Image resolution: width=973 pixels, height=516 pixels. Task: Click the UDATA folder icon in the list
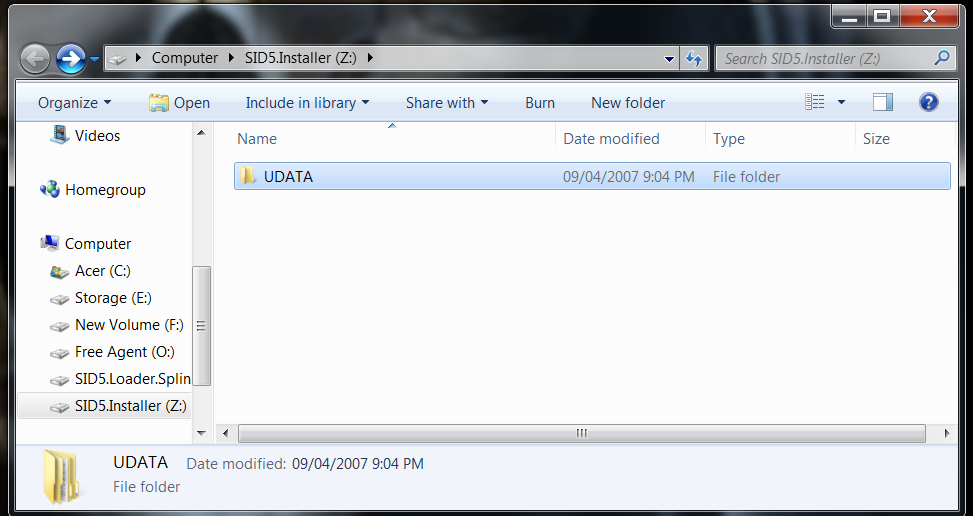(248, 176)
